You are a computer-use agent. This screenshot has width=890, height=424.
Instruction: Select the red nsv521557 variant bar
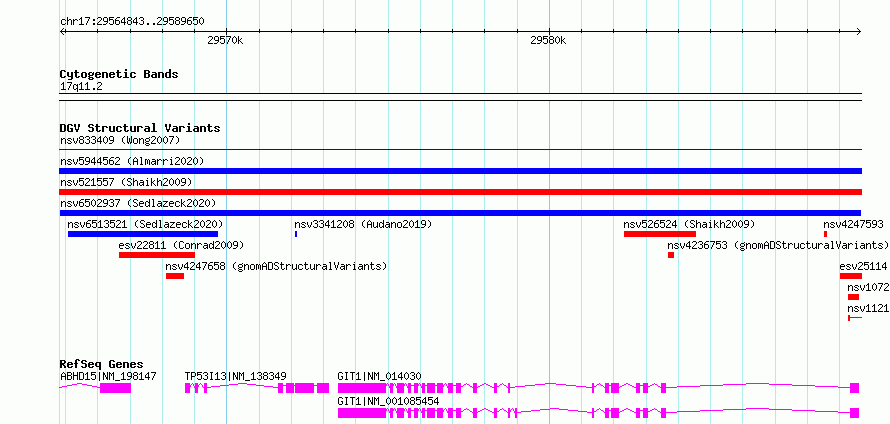[460, 192]
